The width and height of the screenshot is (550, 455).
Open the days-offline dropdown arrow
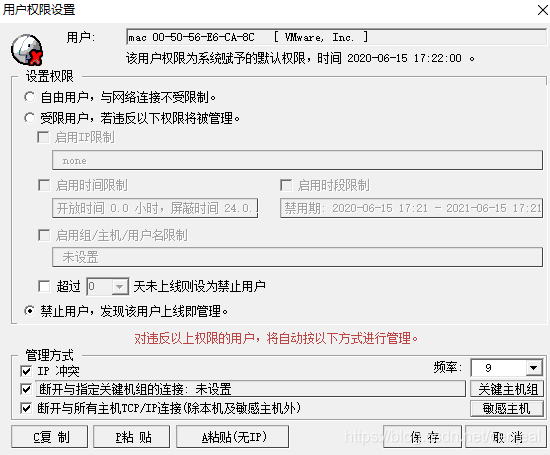click(x=120, y=287)
